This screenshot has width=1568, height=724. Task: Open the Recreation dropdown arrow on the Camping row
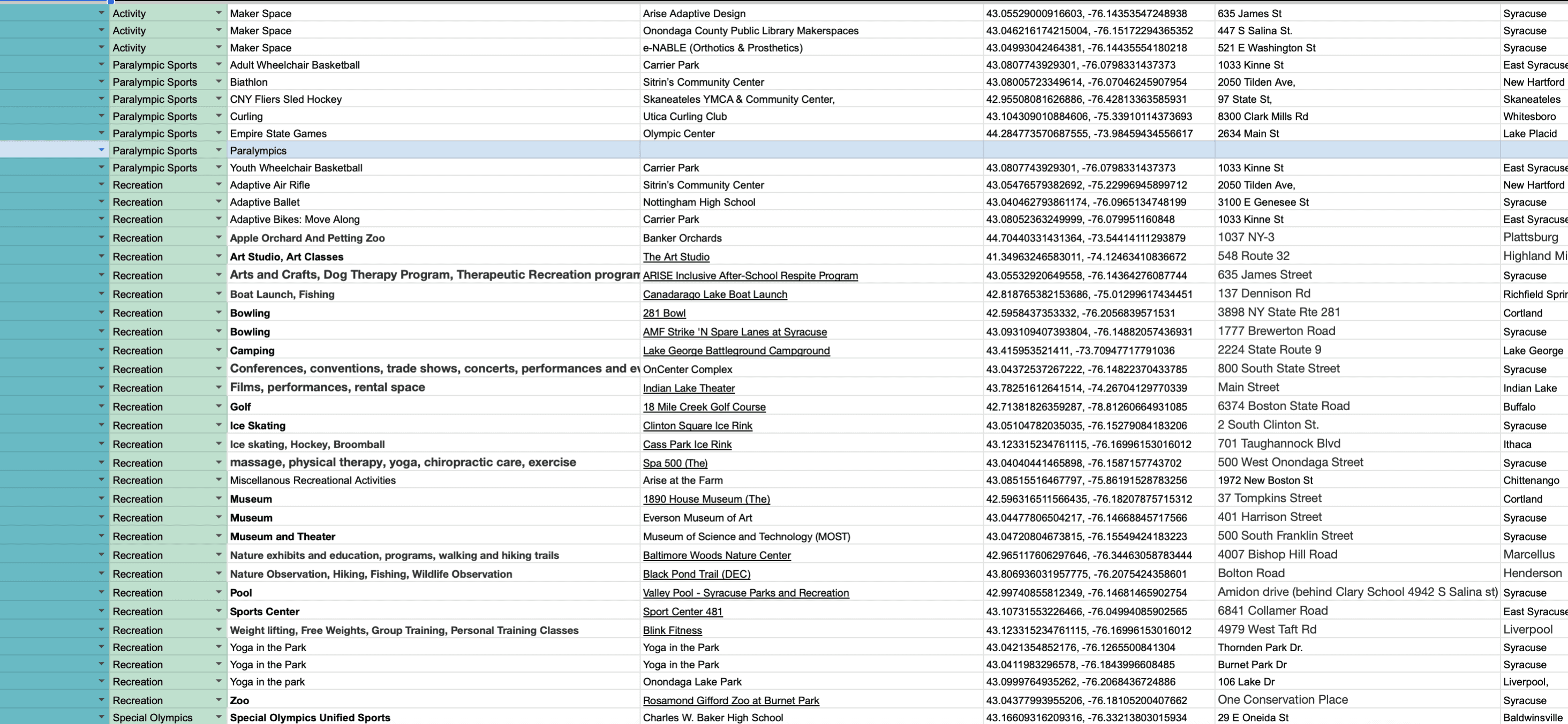point(218,350)
